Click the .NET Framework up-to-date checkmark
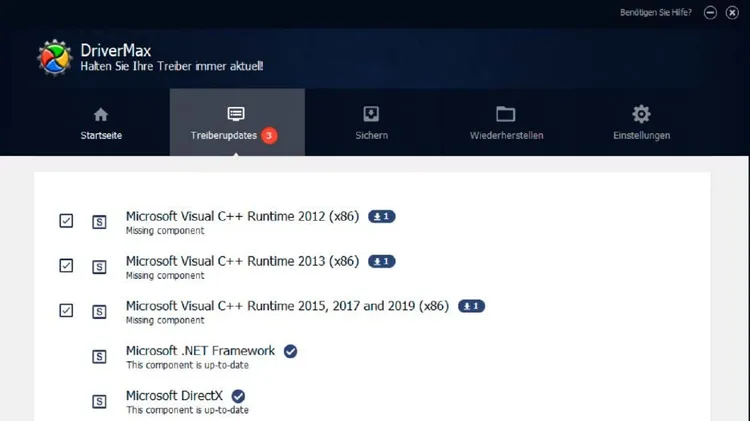The height and width of the screenshot is (421, 750). (290, 351)
